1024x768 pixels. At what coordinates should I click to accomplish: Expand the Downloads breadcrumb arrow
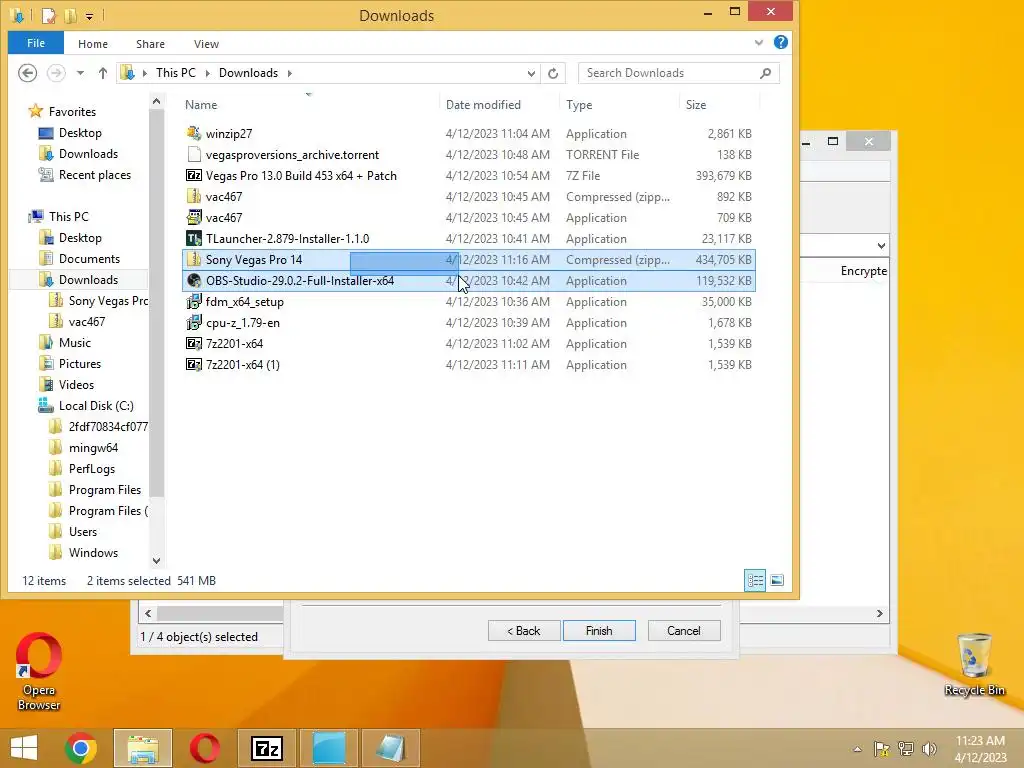pos(289,73)
